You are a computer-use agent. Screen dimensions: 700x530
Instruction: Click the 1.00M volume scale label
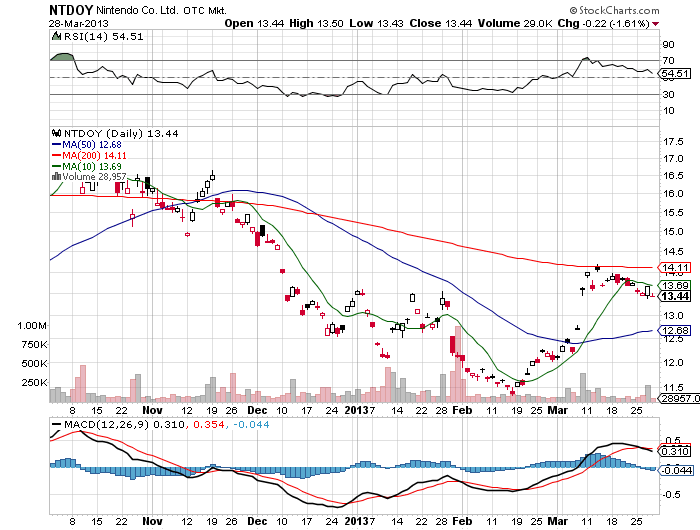32,326
